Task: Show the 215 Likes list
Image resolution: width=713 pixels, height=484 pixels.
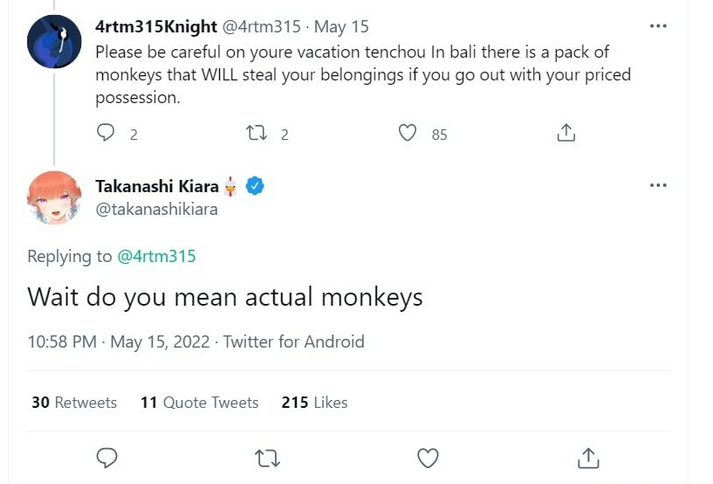Action: pyautogui.click(x=314, y=402)
